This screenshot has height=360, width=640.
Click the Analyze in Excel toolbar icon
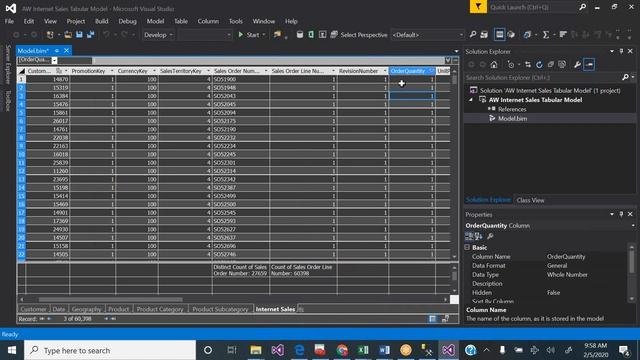(311, 35)
